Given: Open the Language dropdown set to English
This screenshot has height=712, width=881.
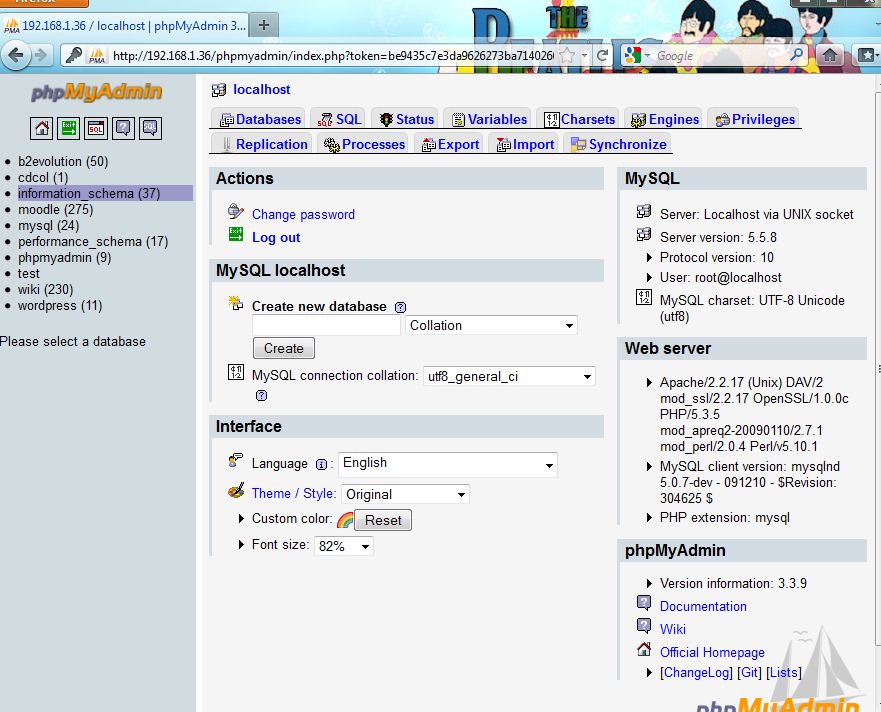Looking at the screenshot, I should [x=448, y=464].
